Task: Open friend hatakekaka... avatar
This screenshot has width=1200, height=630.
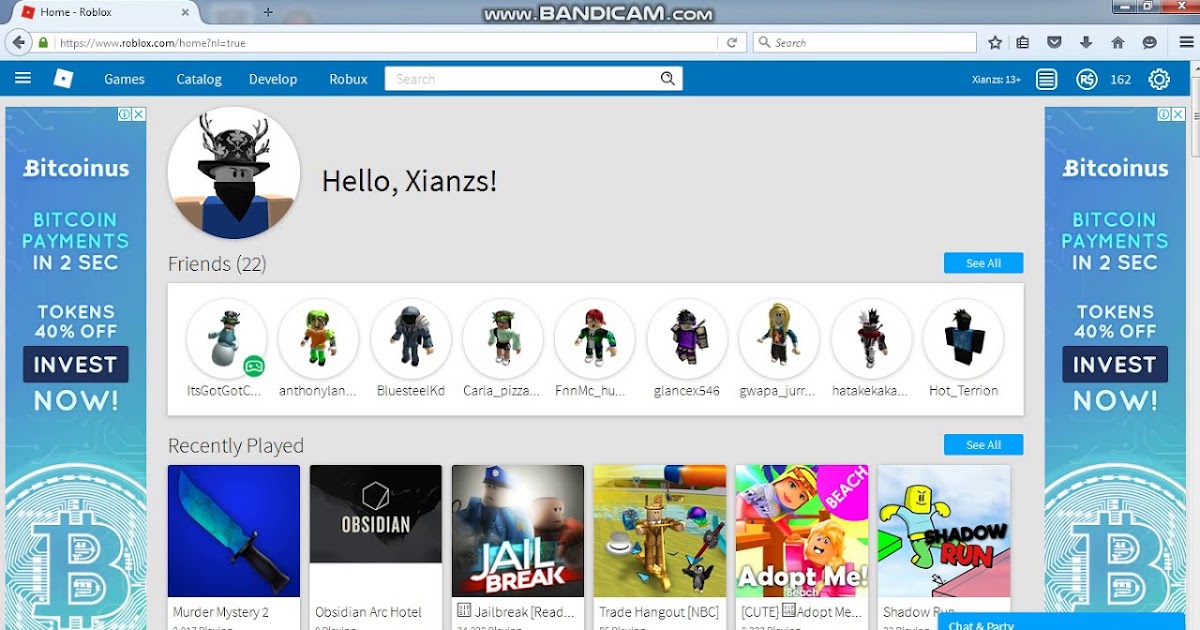Action: pos(871,339)
